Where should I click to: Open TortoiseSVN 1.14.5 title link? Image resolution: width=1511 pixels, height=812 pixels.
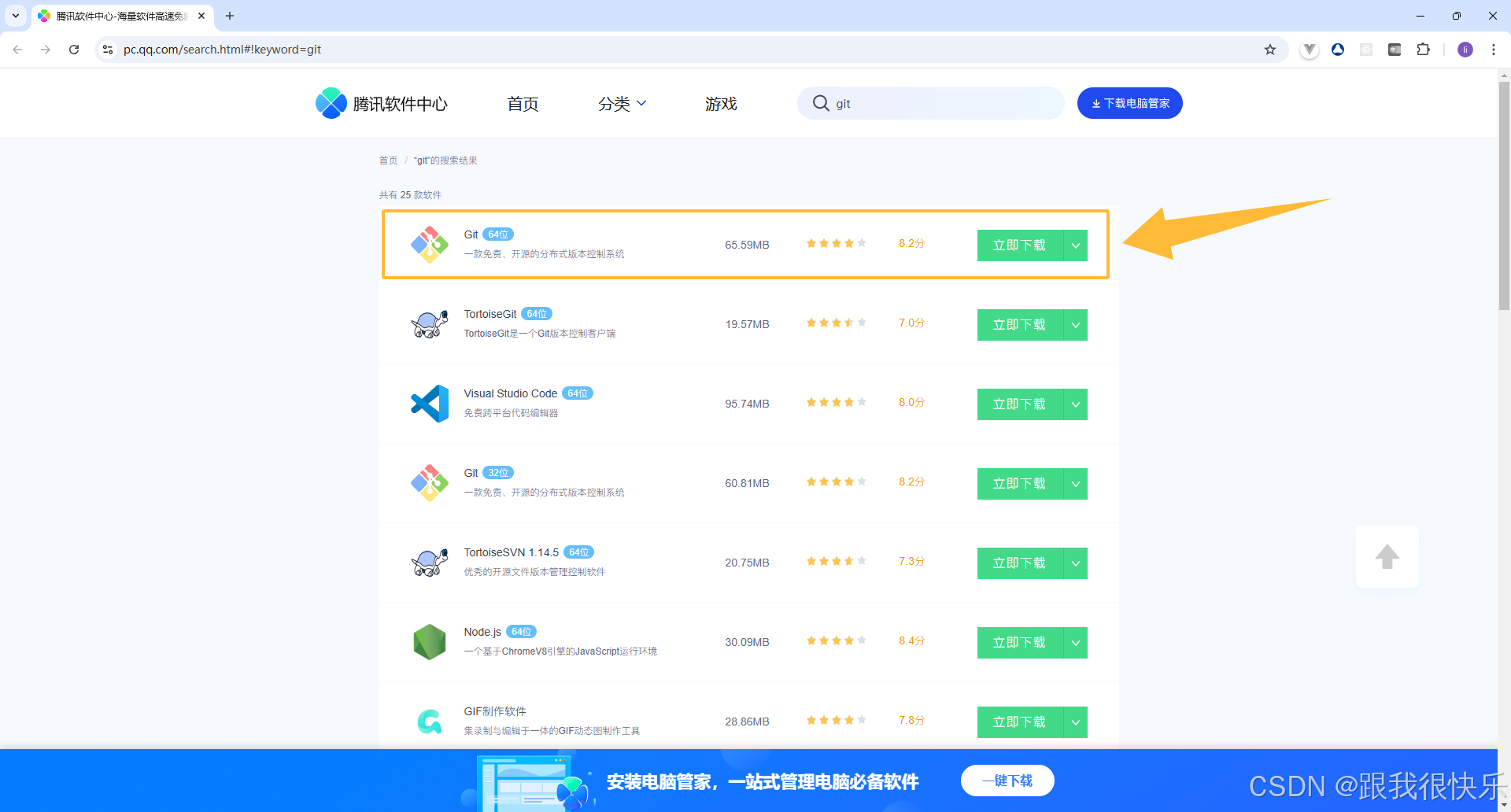click(x=512, y=552)
